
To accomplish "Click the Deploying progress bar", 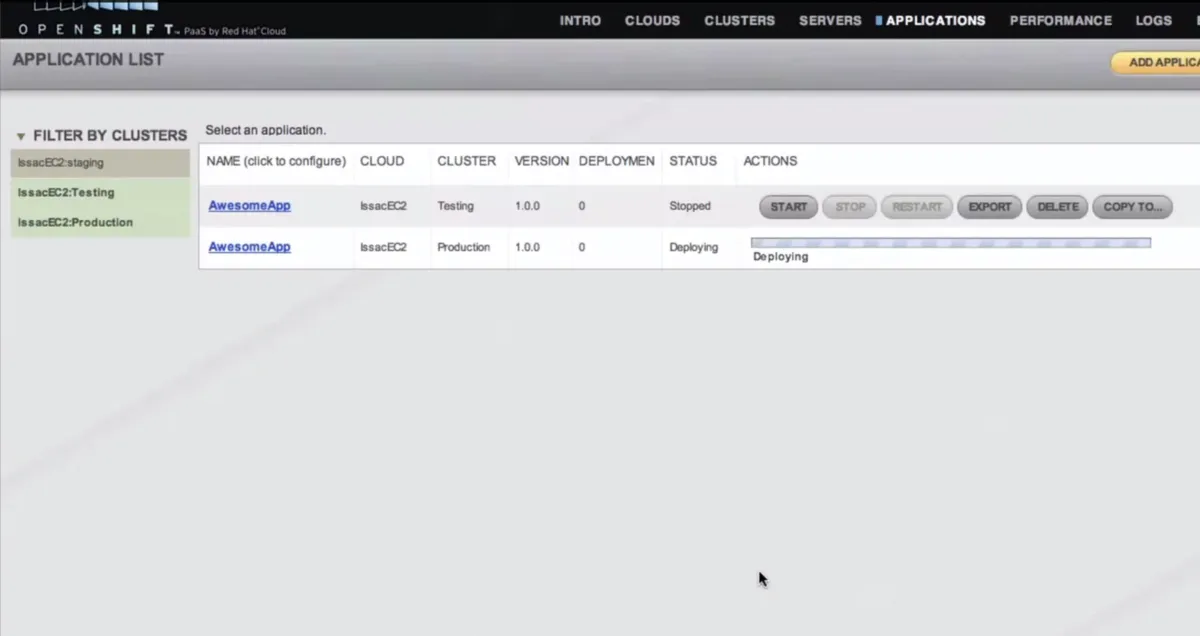I will point(950,243).
